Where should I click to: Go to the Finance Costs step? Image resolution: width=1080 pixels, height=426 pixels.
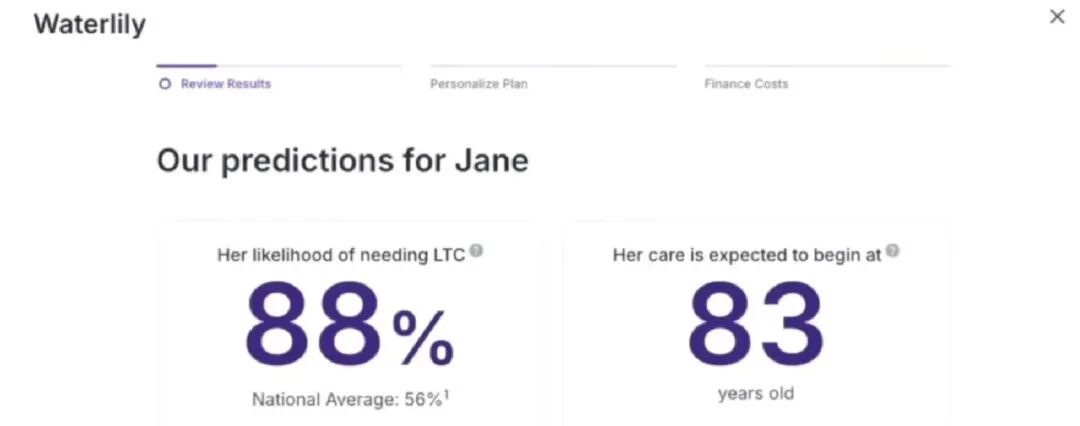pos(746,84)
